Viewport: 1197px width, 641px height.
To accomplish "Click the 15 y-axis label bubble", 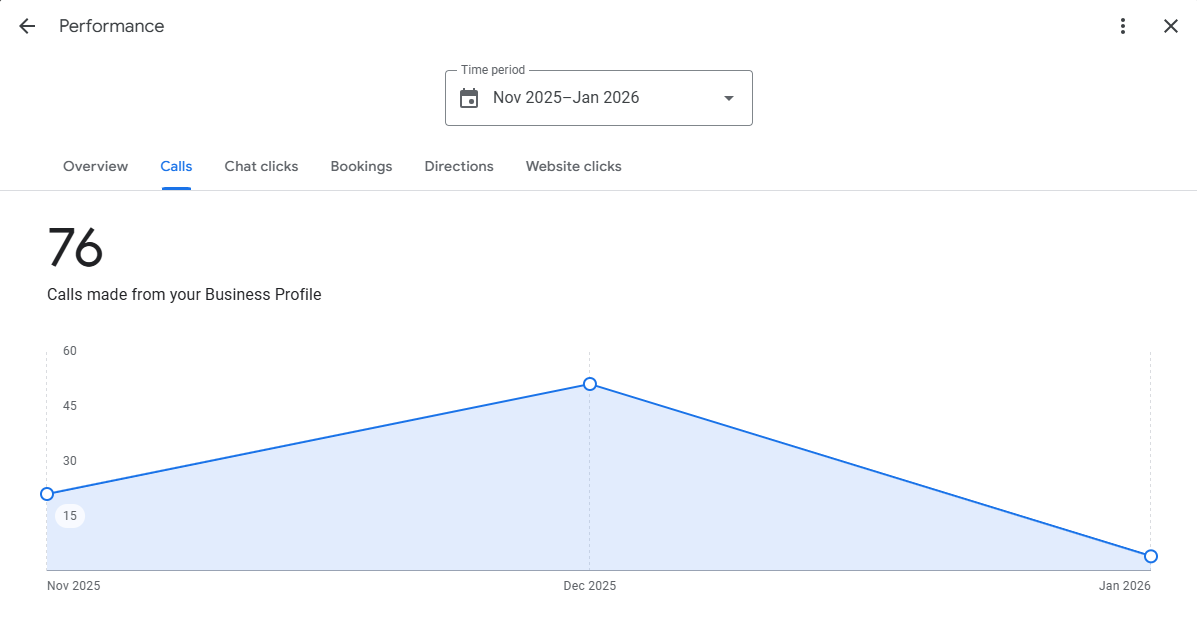I will (x=70, y=516).
